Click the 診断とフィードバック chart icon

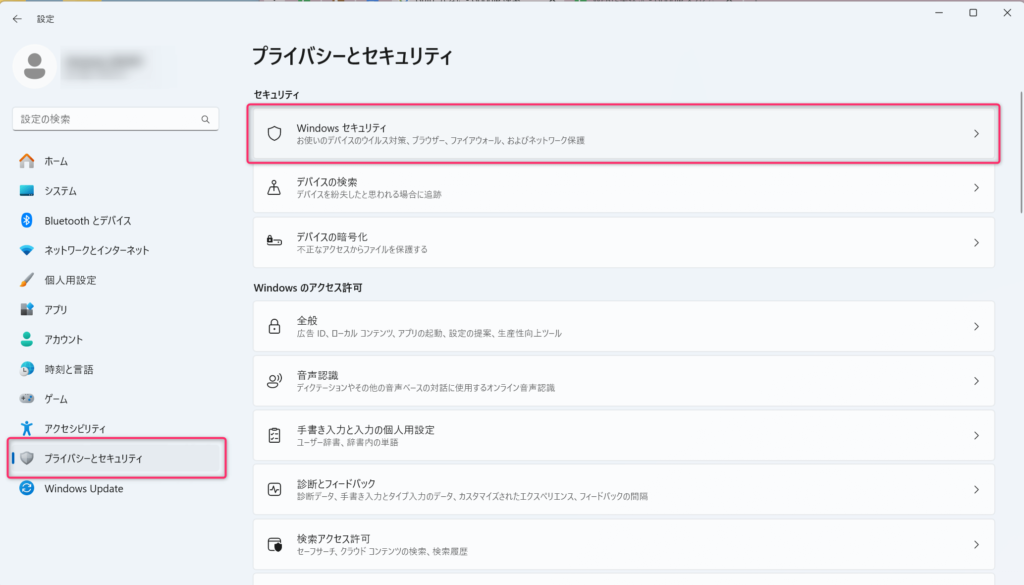point(274,489)
